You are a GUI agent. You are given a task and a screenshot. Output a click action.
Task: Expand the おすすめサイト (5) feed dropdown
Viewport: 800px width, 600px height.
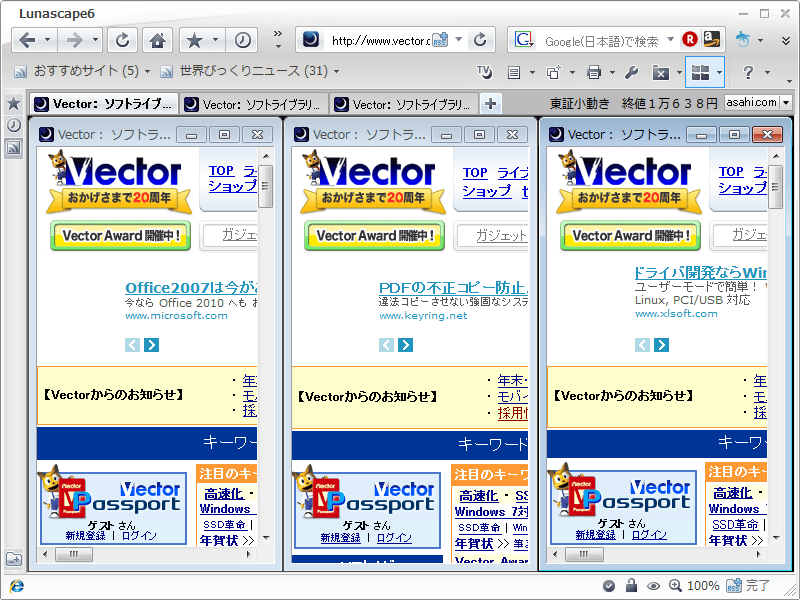coord(147,71)
